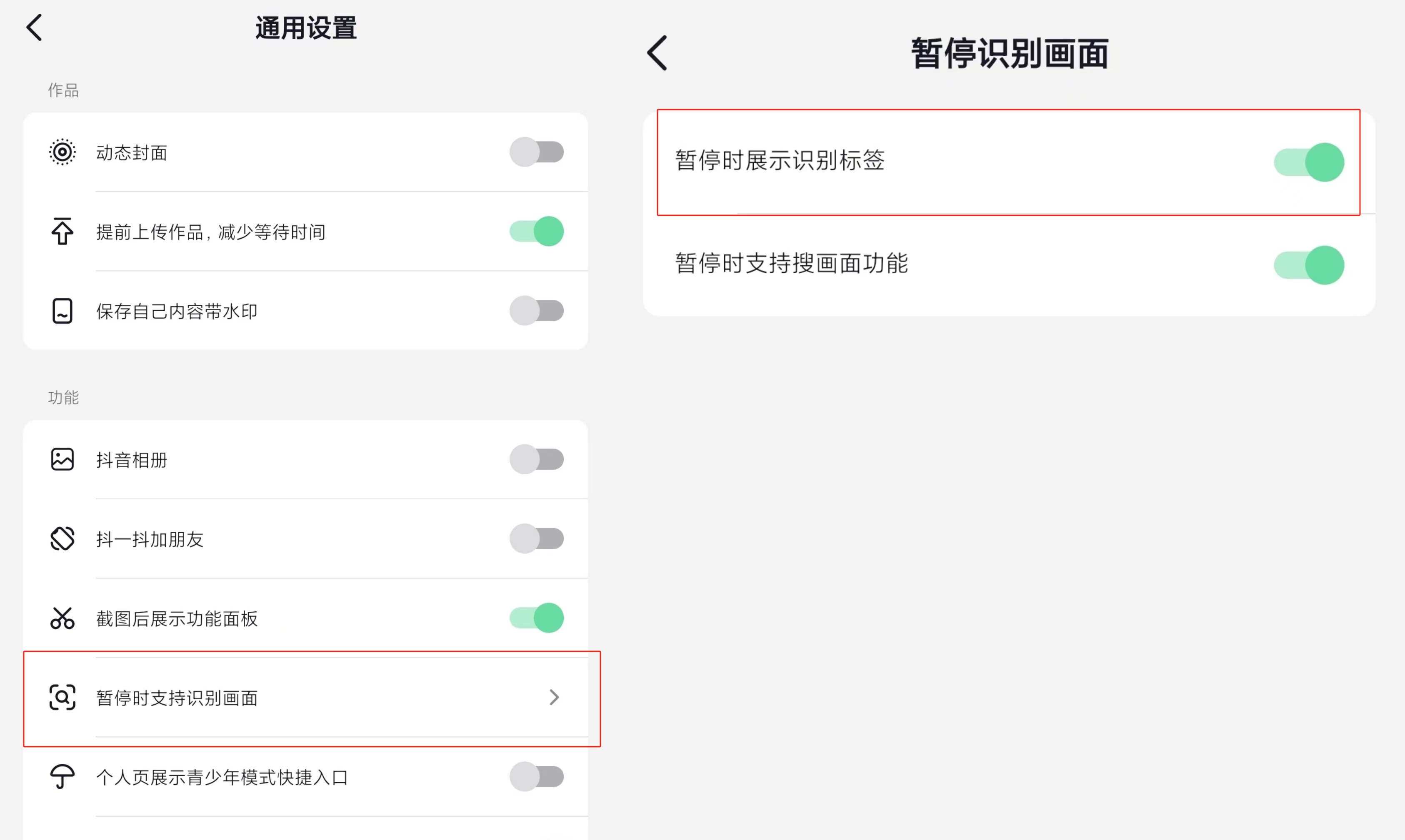The image size is (1405, 840).
Task: Disable 暂停时展示识别标签 switch
Action: (1309, 162)
